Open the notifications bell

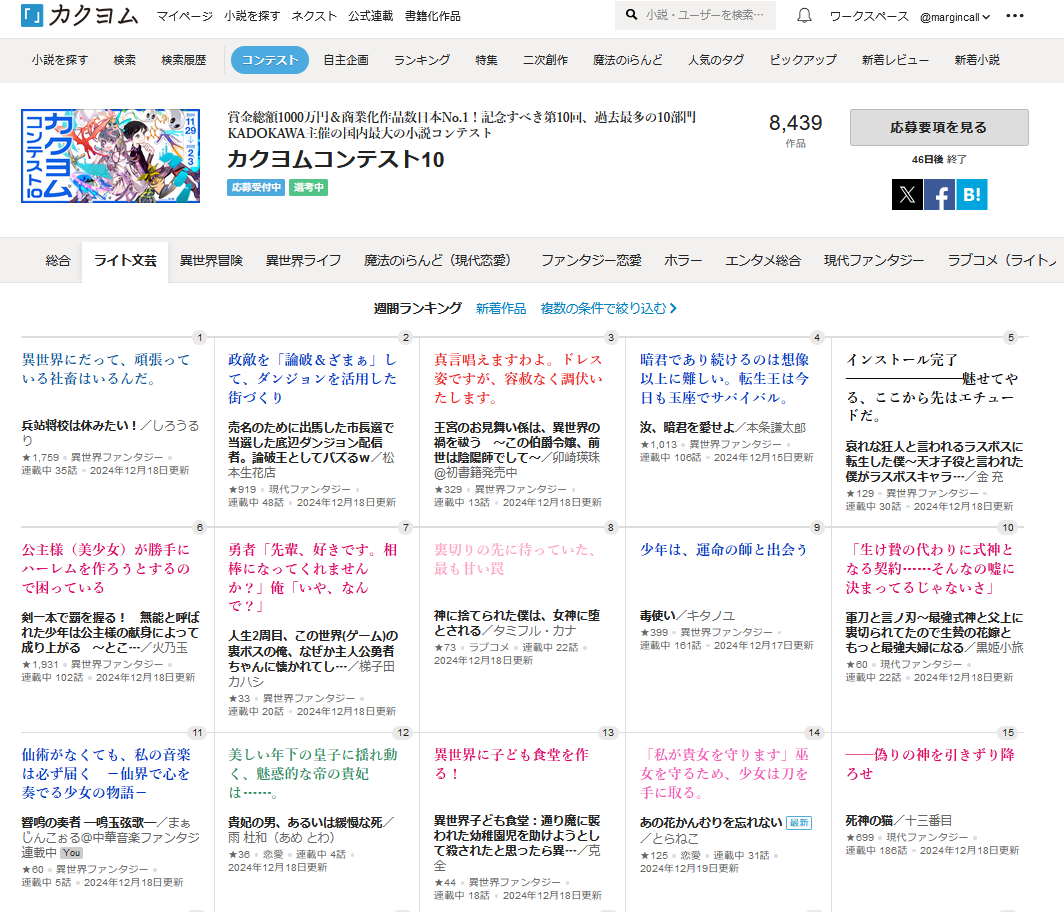804,16
